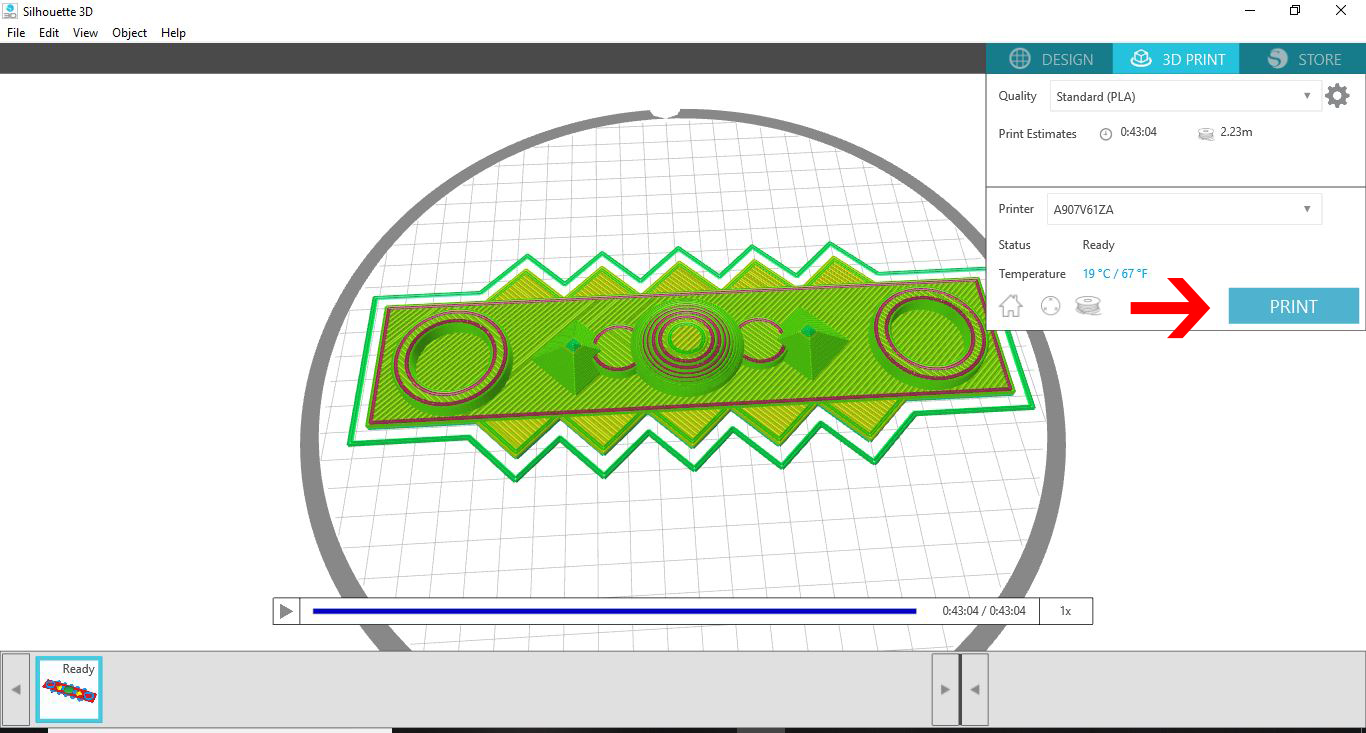Click the Silhouette 3D app icon
Image resolution: width=1366 pixels, height=733 pixels.
[10, 11]
